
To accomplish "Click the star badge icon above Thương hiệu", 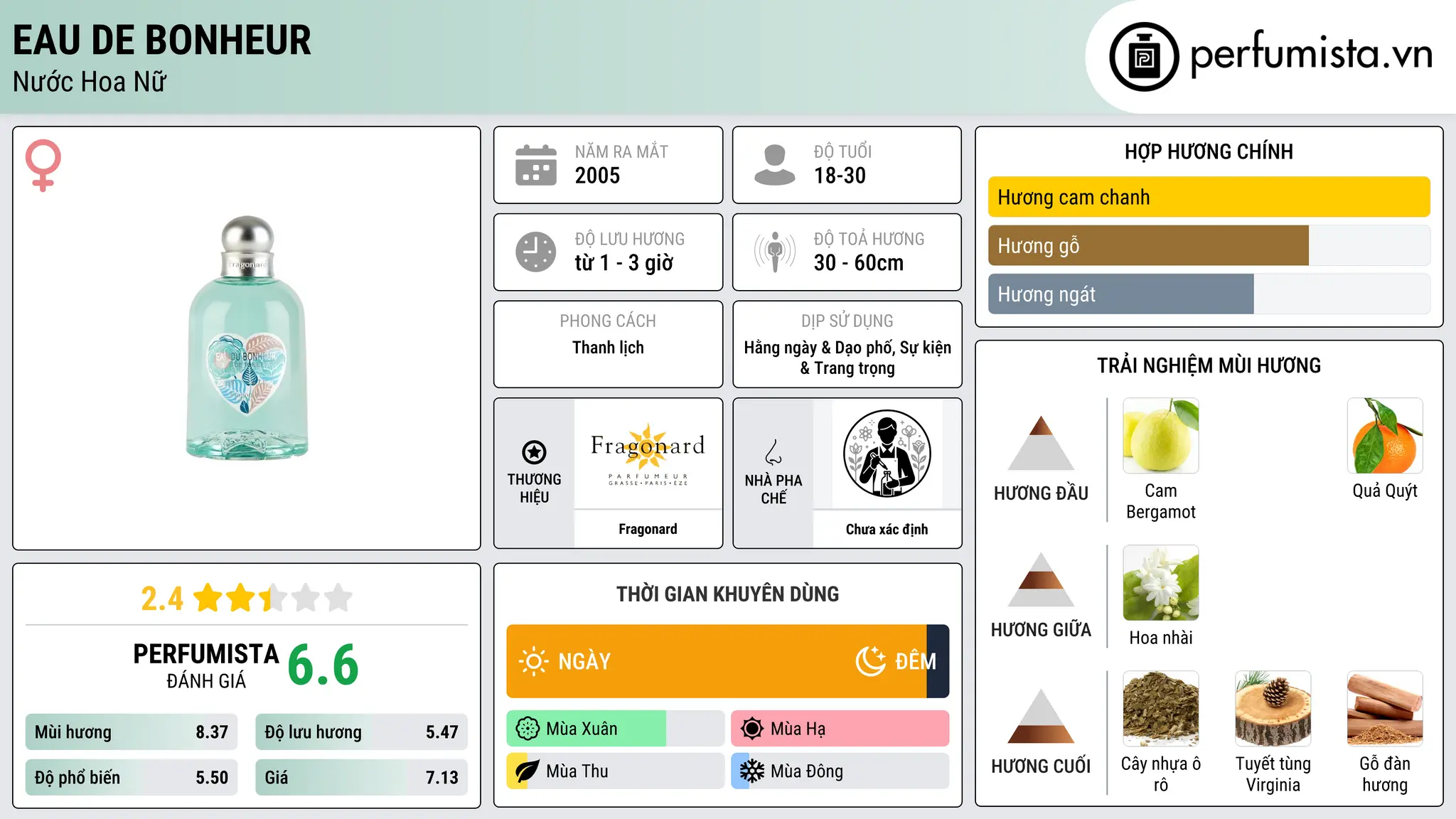I will tap(534, 452).
